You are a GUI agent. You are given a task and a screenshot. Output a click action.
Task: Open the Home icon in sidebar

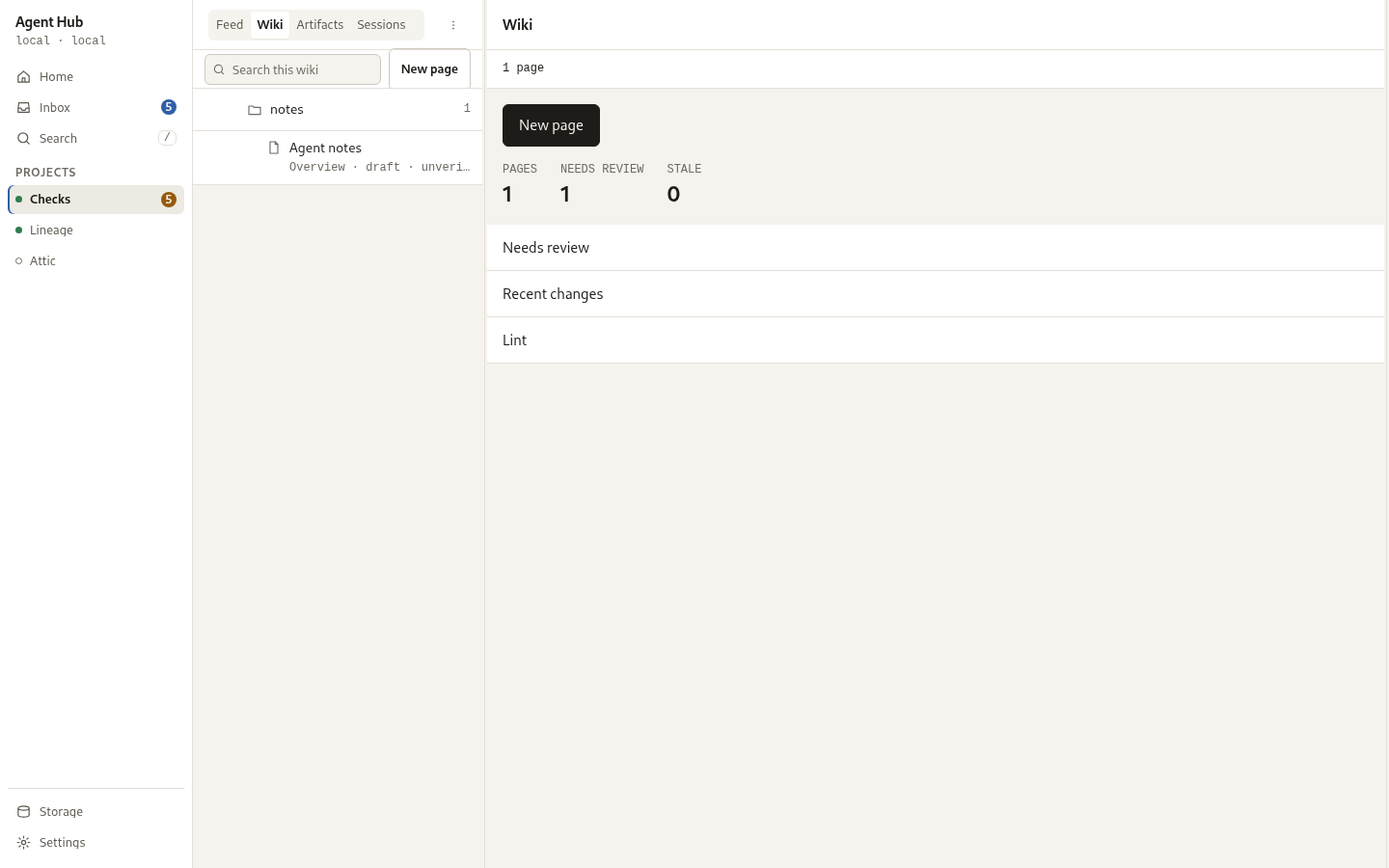tap(24, 77)
